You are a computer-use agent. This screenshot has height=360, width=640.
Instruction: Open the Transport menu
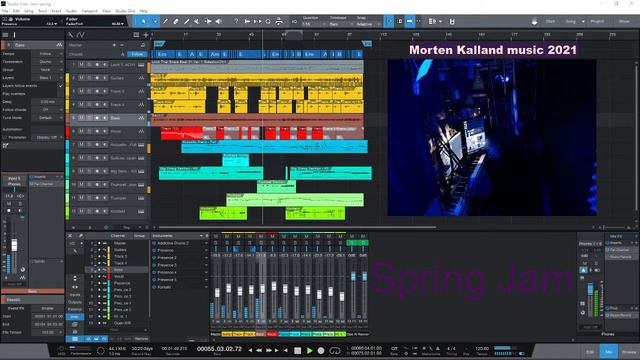[89, 11]
